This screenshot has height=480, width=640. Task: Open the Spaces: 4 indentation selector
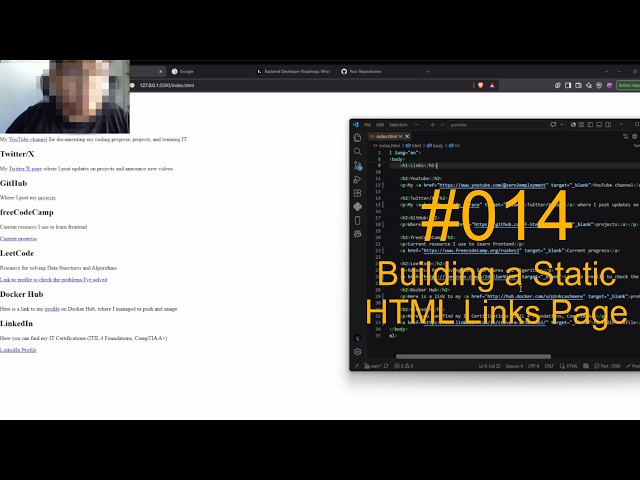[514, 366]
